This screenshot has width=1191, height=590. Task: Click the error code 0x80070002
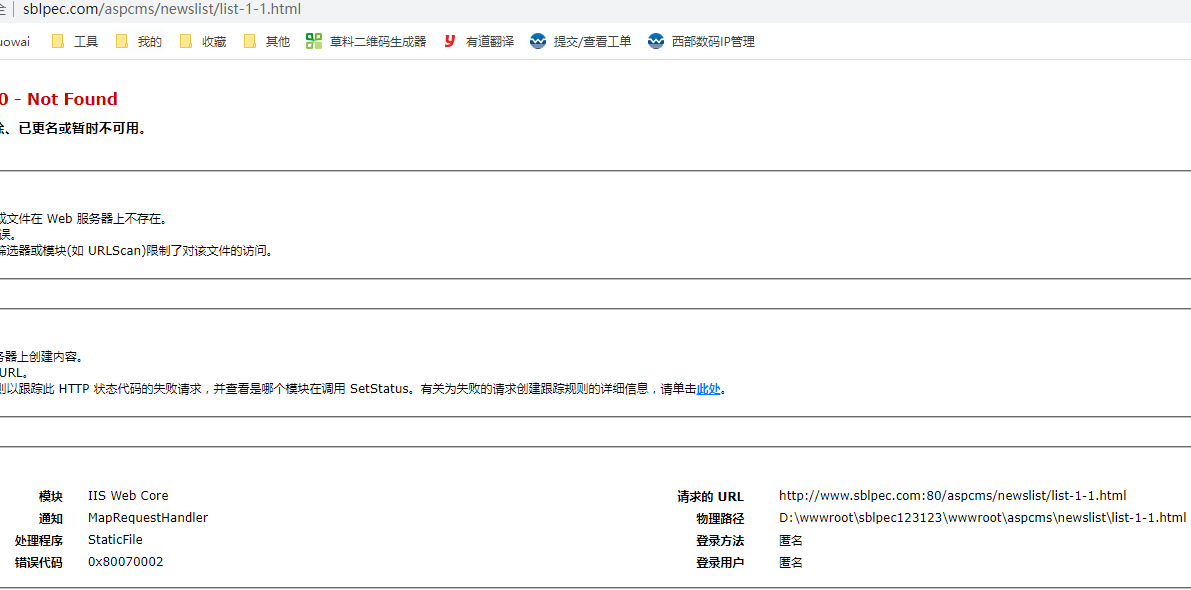point(125,562)
